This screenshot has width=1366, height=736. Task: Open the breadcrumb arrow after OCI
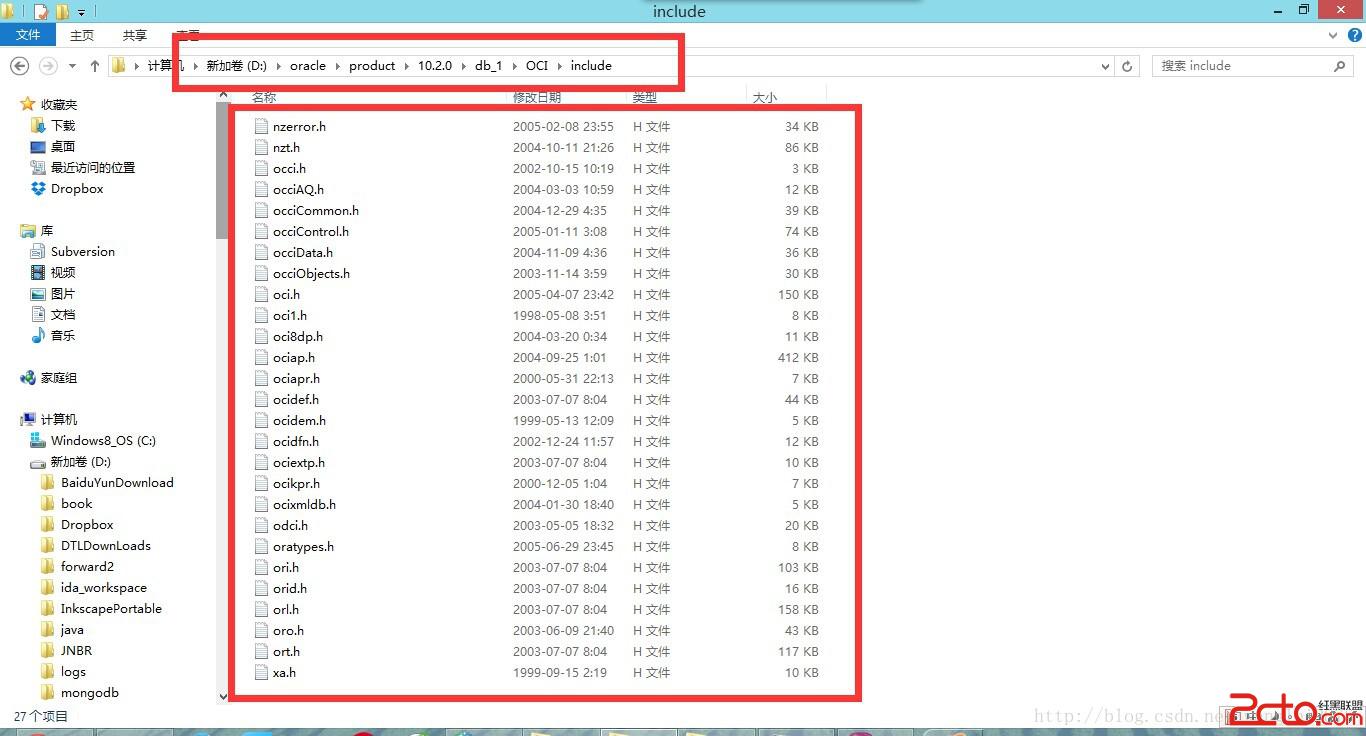click(560, 66)
